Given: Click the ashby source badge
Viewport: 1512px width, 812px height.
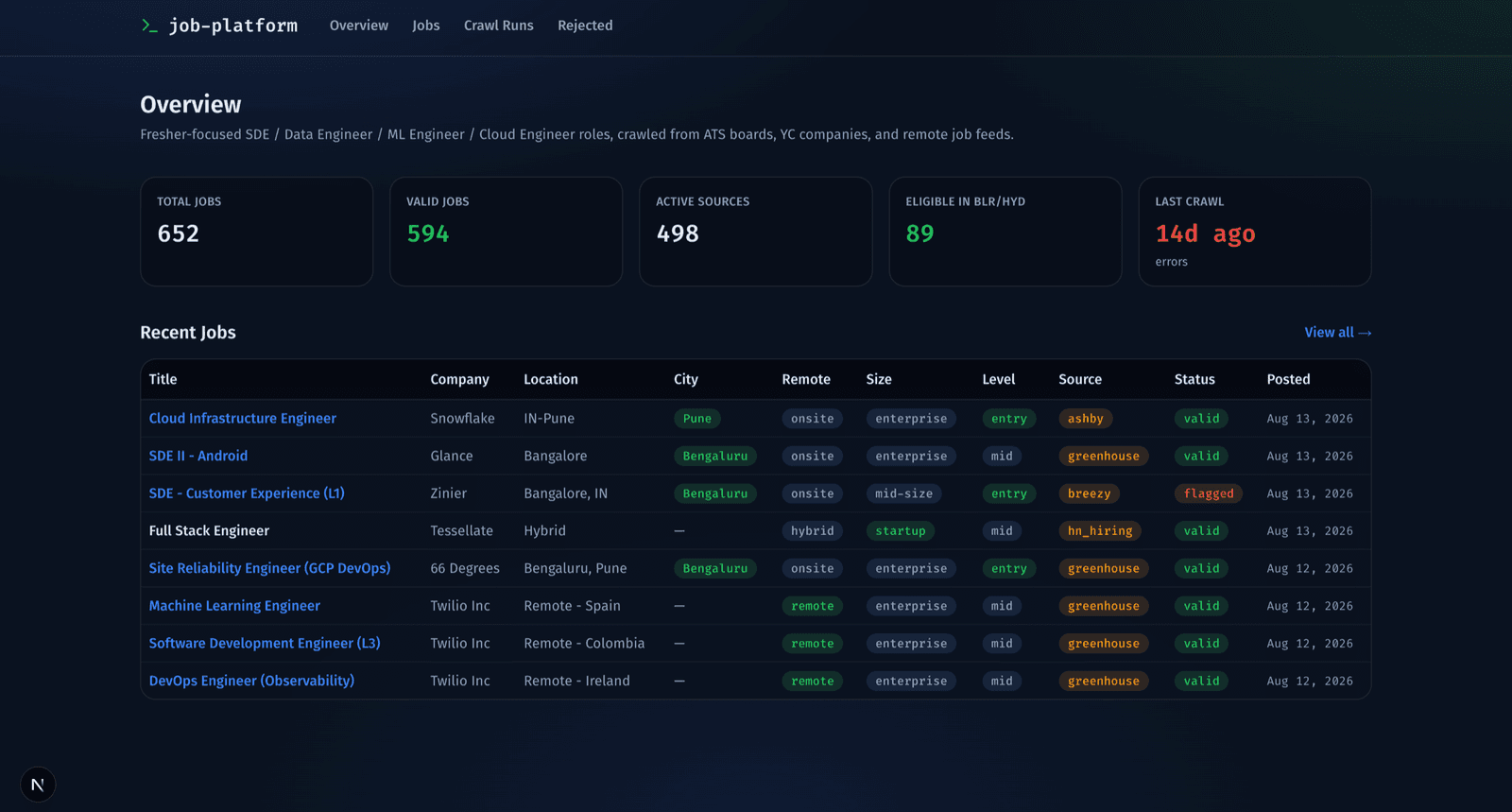Looking at the screenshot, I should 1086,419.
